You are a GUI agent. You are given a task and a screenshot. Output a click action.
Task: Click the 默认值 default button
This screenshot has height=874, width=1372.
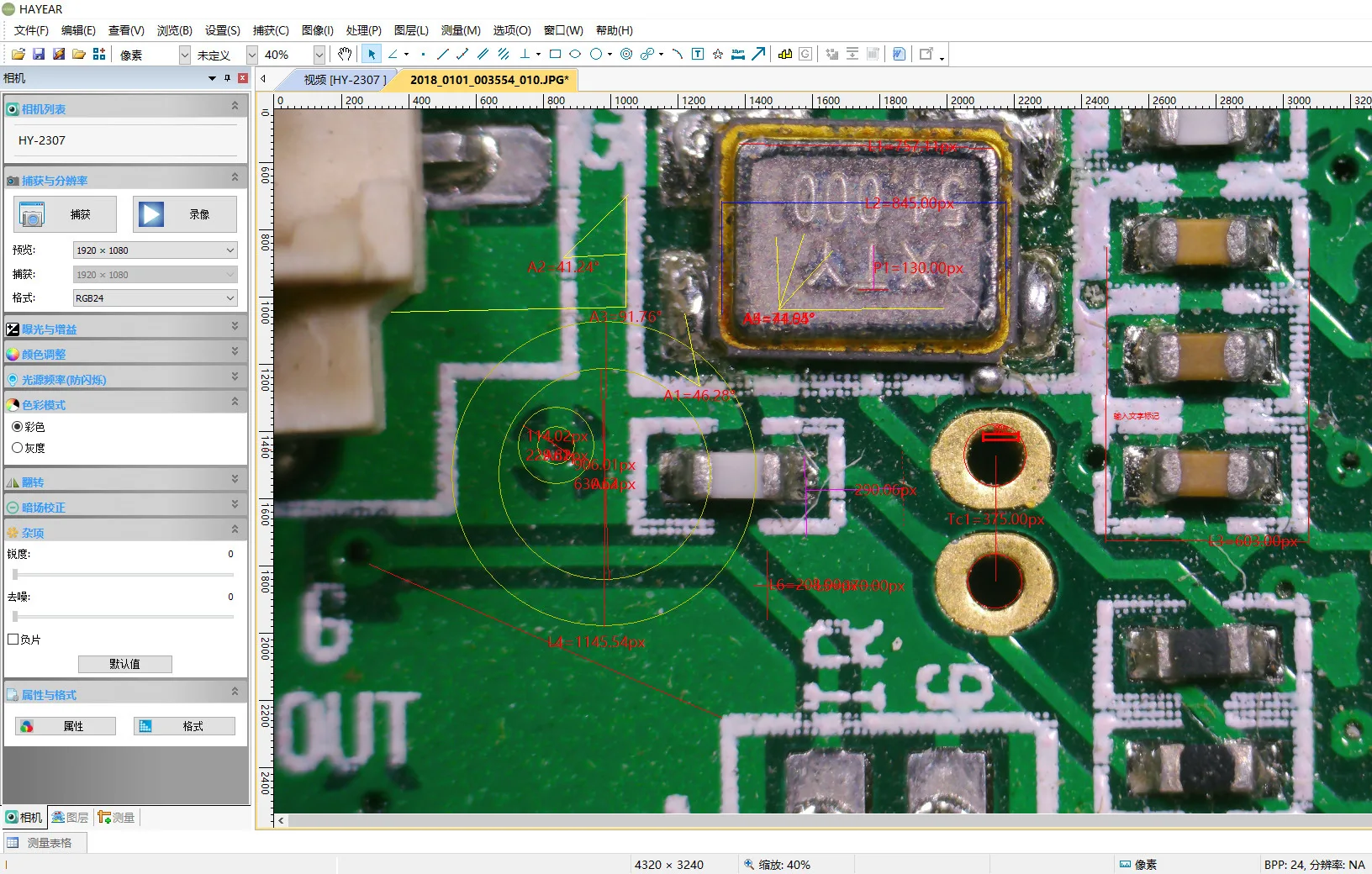point(125,664)
